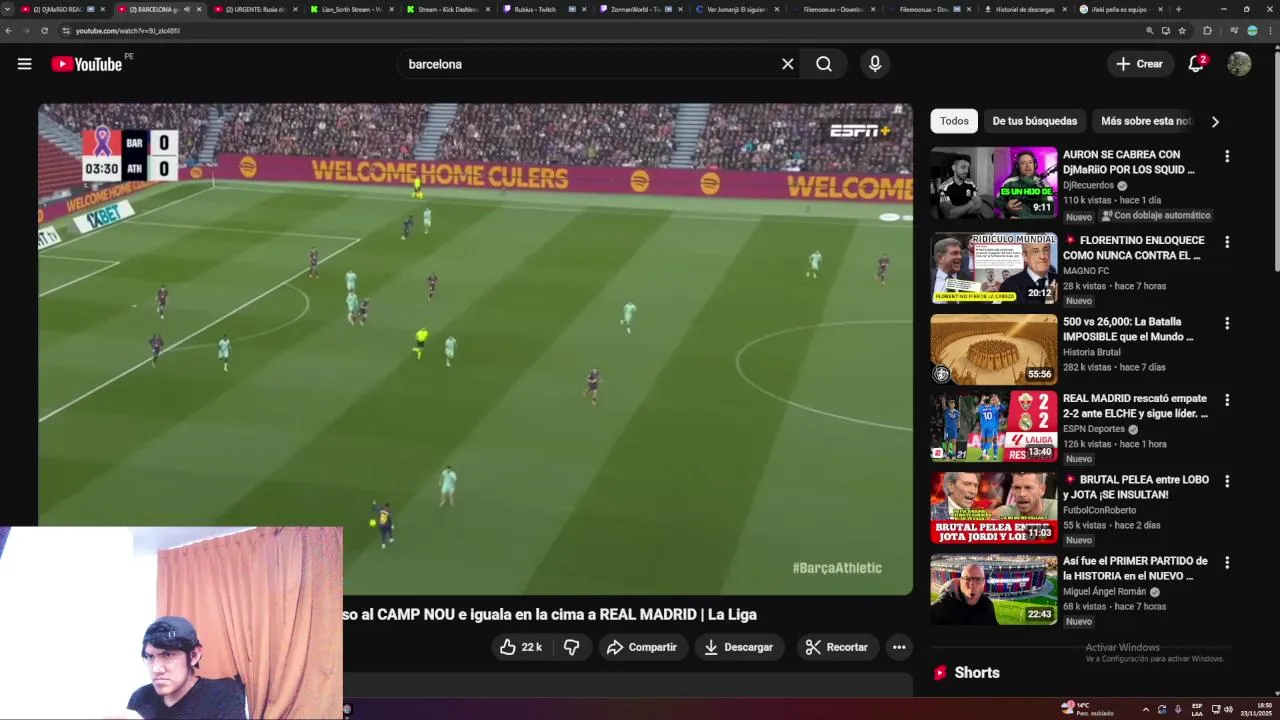Click the video title mentioning CAMP NOU
Viewport: 1280px width, 720px height.
[549, 614]
